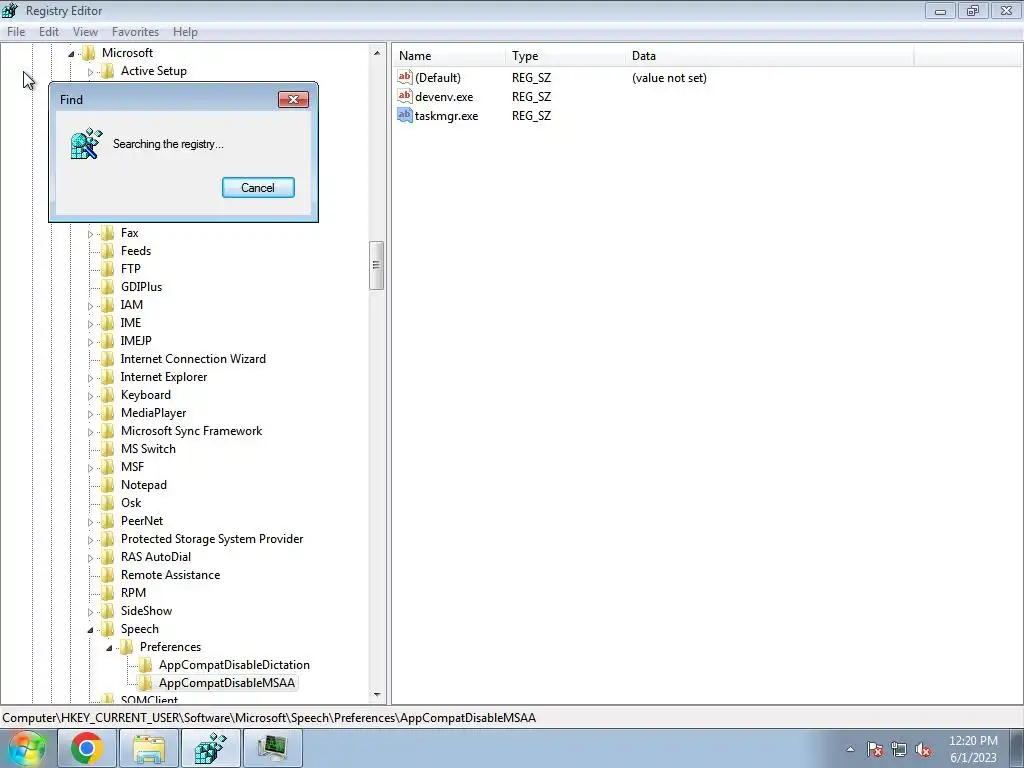The image size is (1024, 768).
Task: Expand the IME key
Action: click(x=90, y=324)
